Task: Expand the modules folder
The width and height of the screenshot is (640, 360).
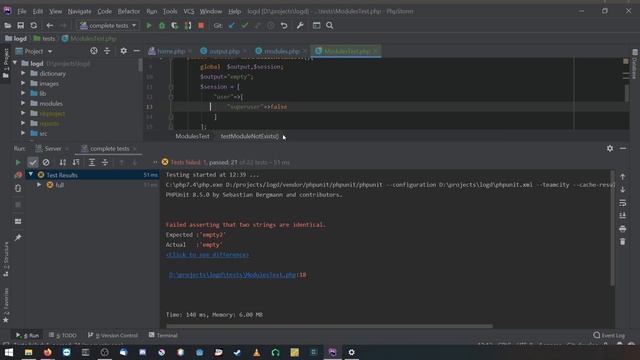Action: pos(23,103)
